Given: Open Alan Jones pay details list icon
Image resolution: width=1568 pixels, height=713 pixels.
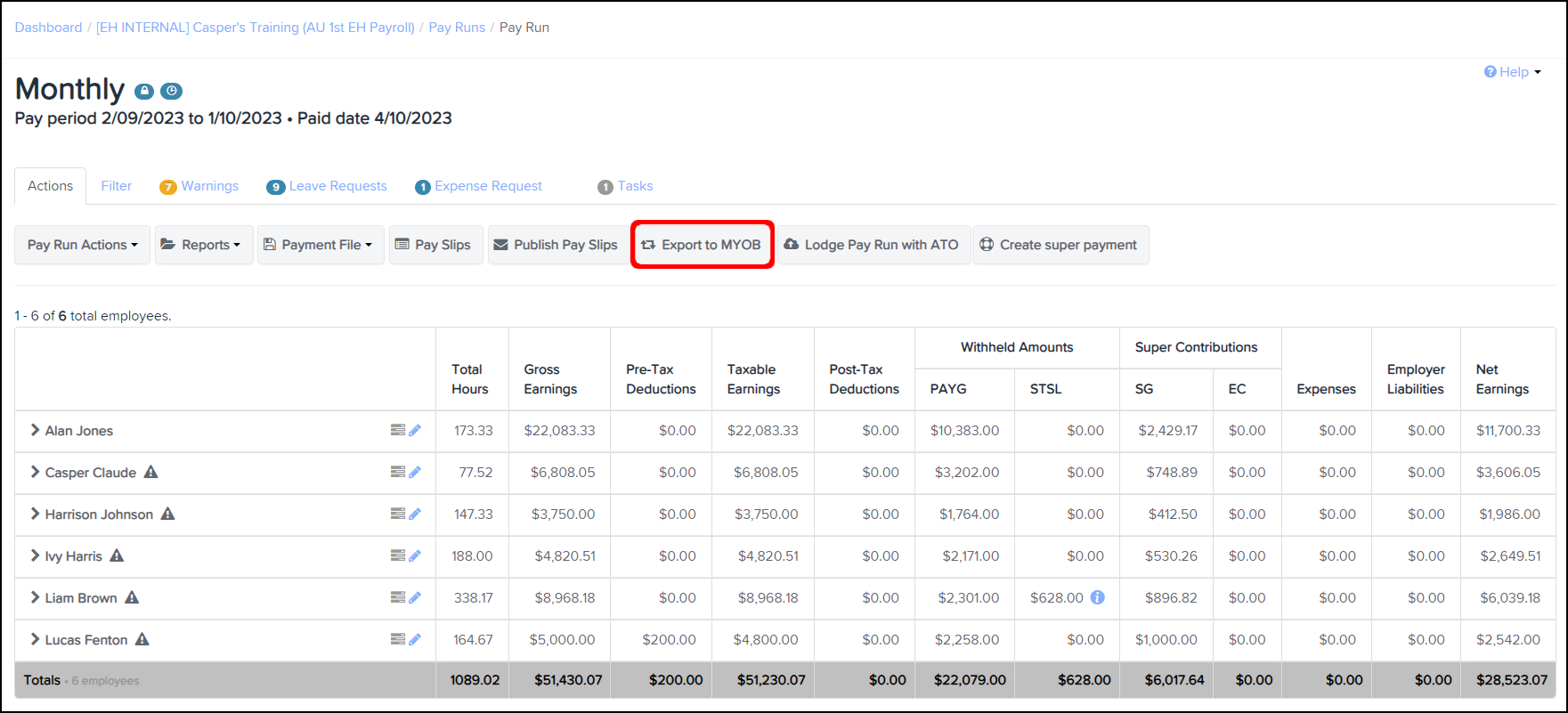Looking at the screenshot, I should [398, 430].
